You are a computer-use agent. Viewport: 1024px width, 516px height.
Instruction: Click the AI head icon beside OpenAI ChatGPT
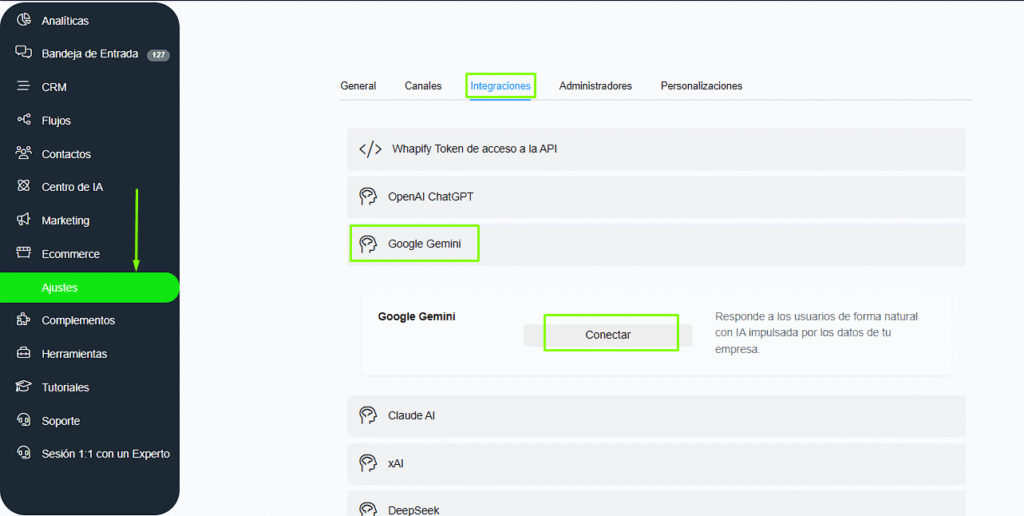pyautogui.click(x=368, y=197)
